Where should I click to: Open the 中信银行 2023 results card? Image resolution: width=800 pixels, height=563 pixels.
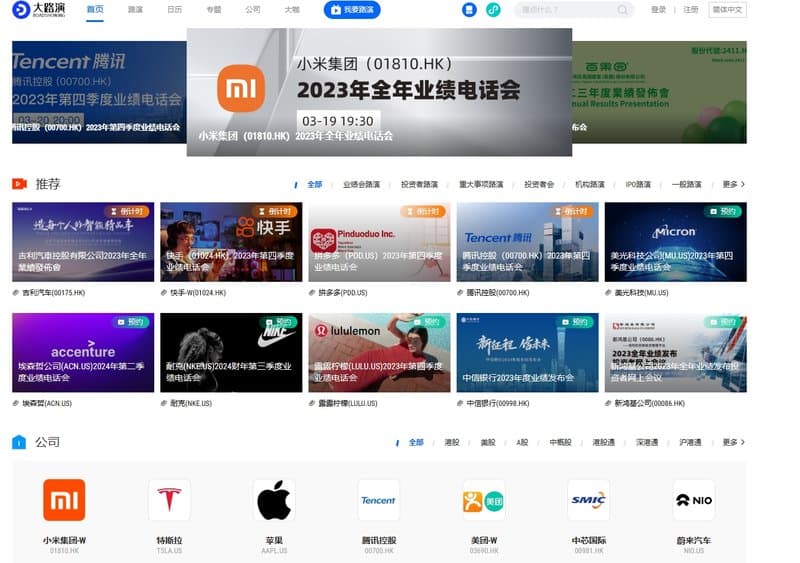tap(528, 353)
